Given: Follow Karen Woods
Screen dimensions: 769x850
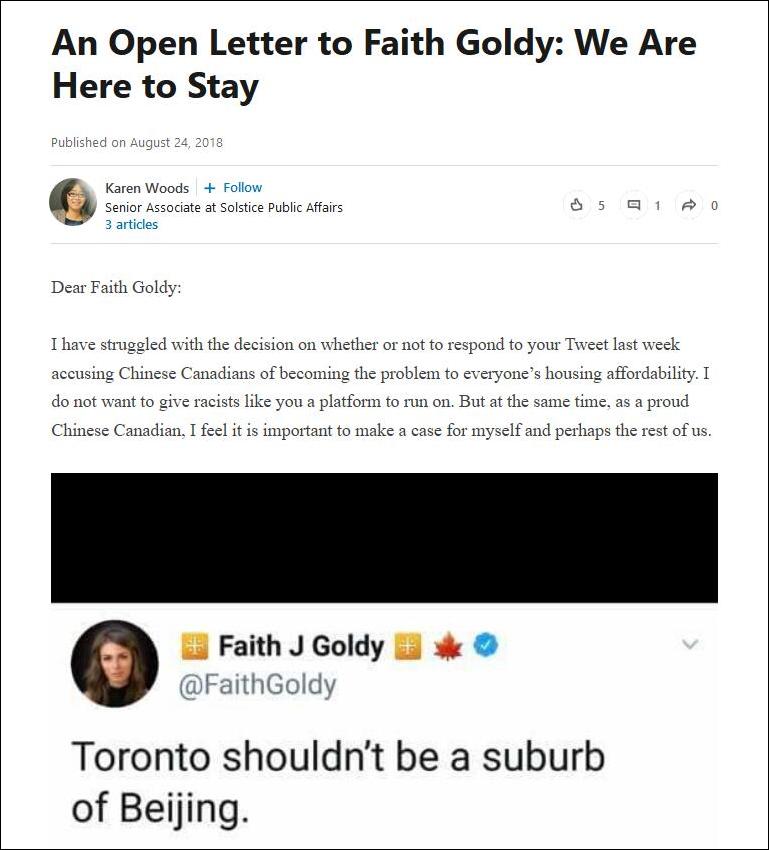Looking at the screenshot, I should [233, 188].
